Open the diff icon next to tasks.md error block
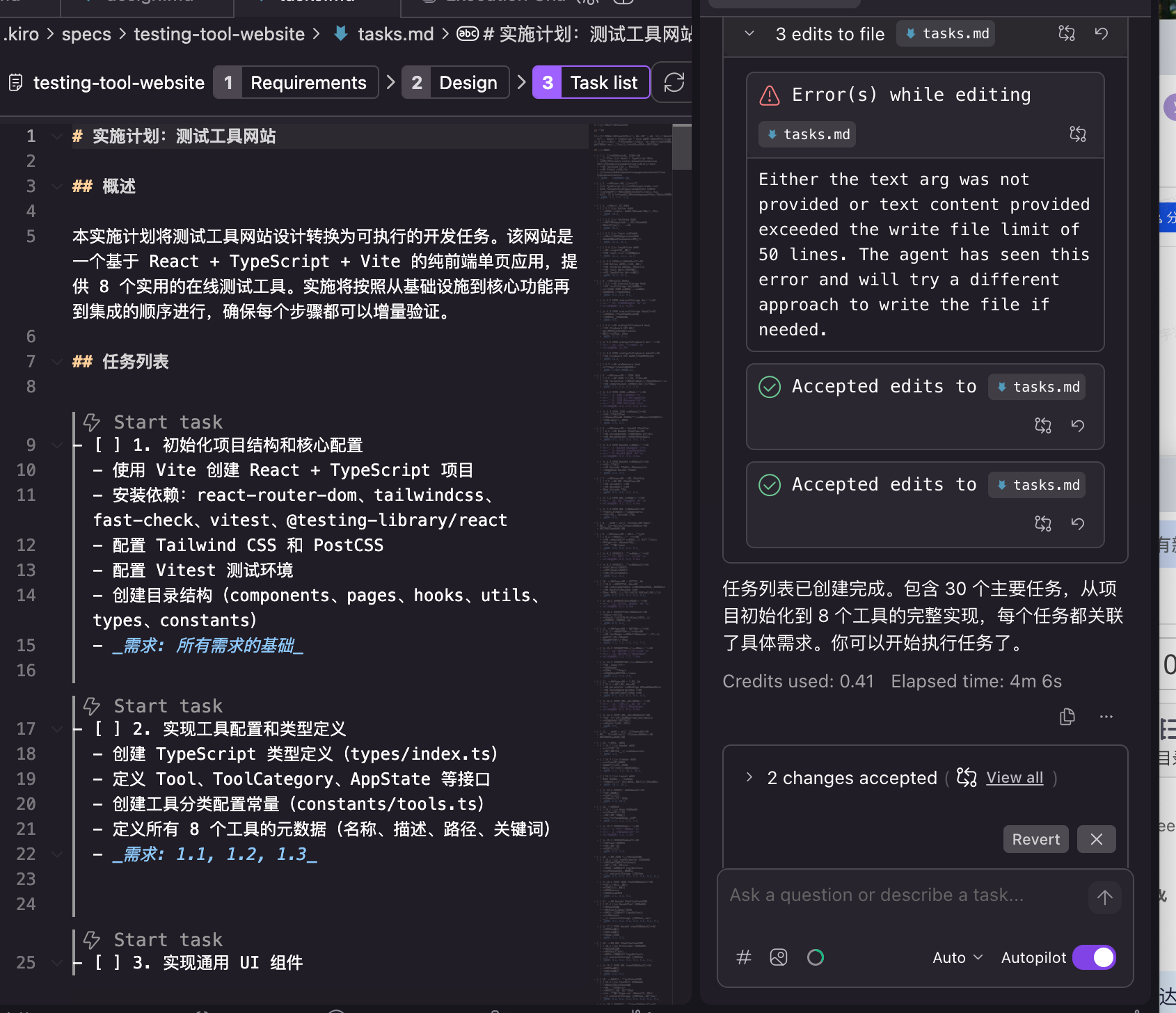 click(x=1077, y=134)
